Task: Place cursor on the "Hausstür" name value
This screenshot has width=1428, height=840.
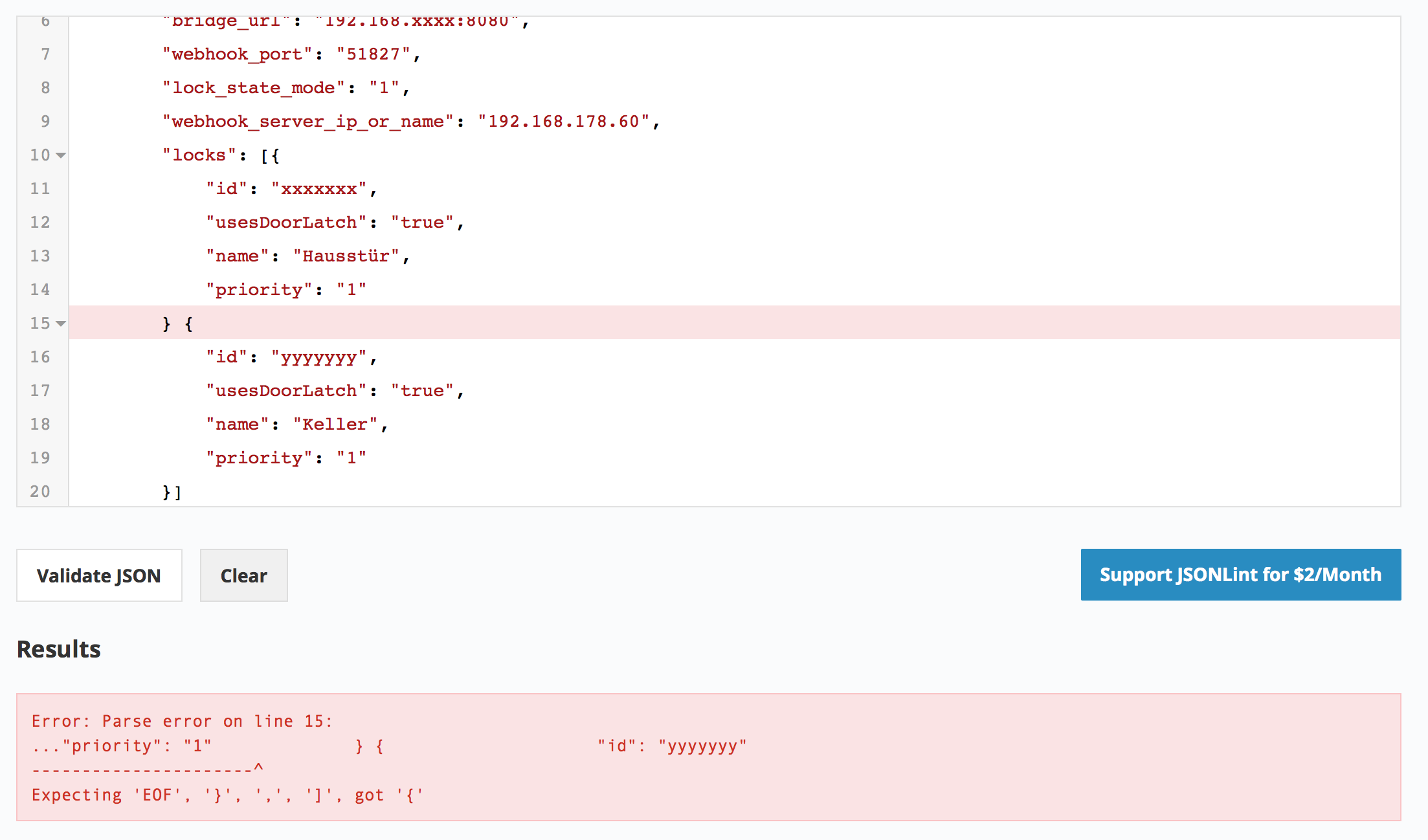Action: [346, 256]
